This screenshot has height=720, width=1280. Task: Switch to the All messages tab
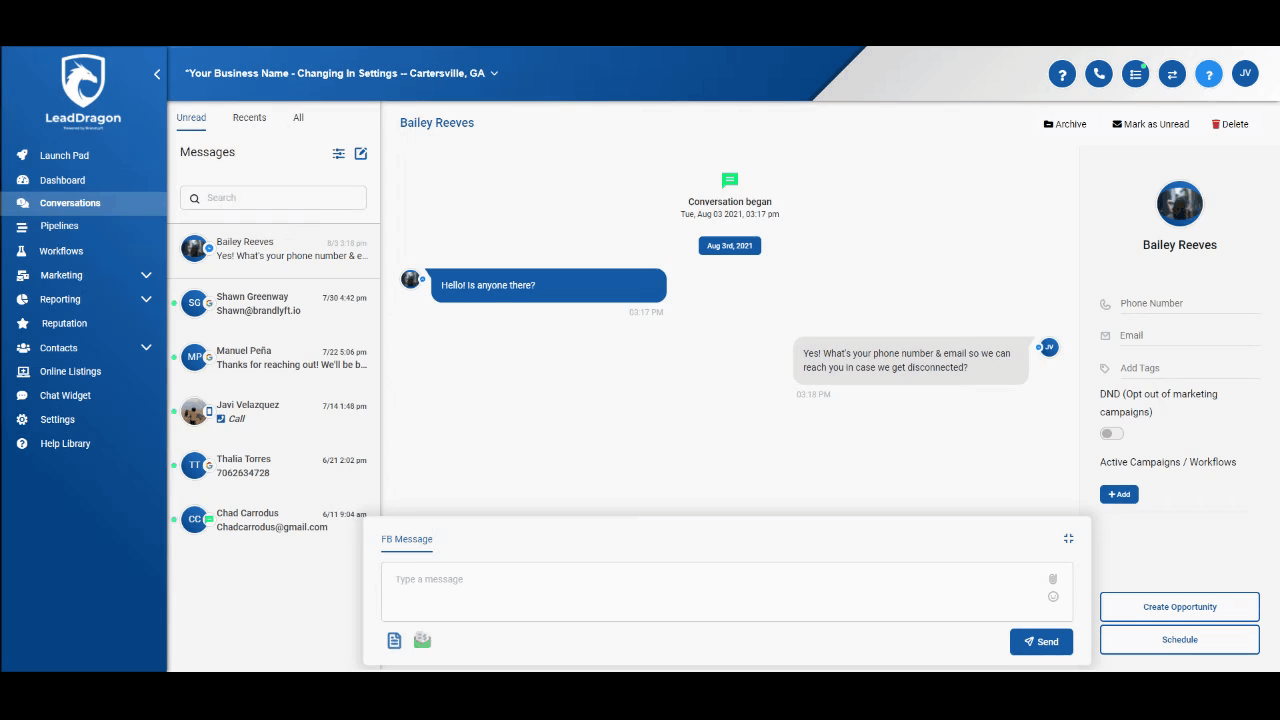coord(298,118)
